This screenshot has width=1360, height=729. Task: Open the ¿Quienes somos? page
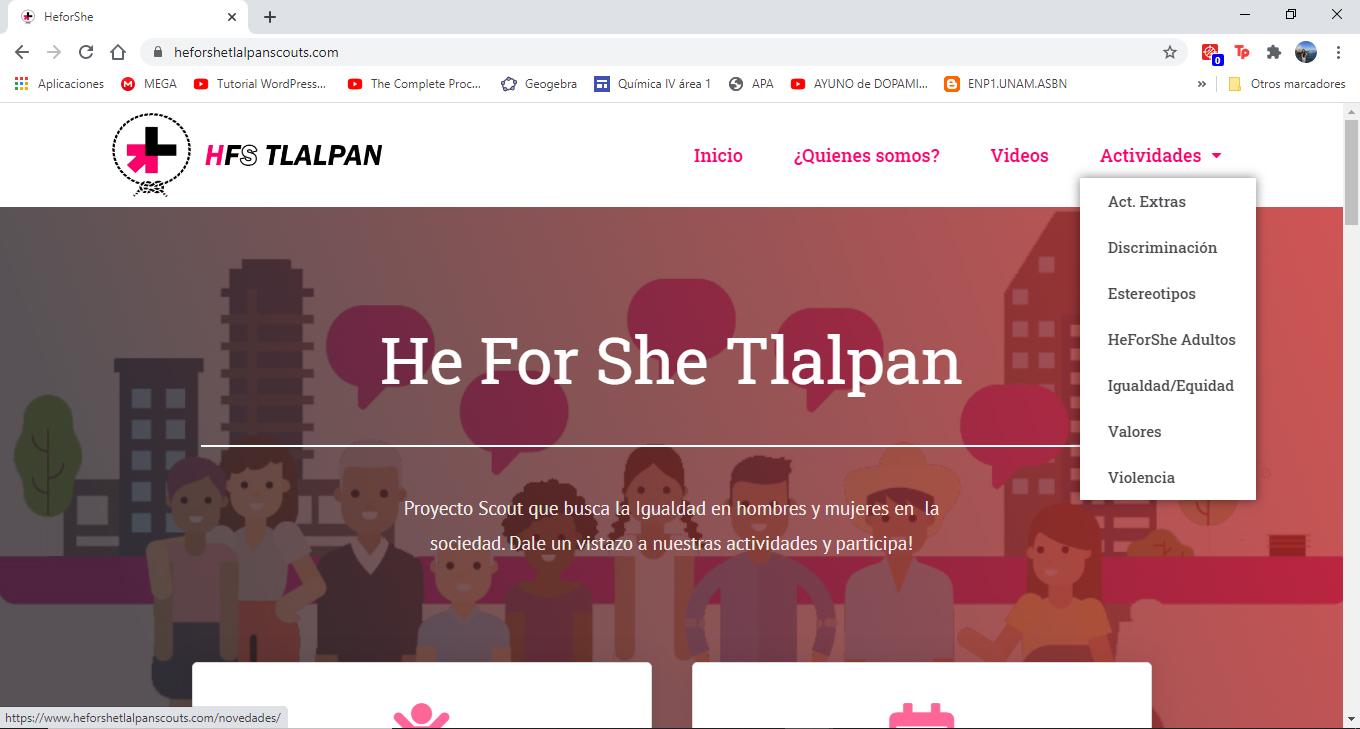(x=866, y=156)
